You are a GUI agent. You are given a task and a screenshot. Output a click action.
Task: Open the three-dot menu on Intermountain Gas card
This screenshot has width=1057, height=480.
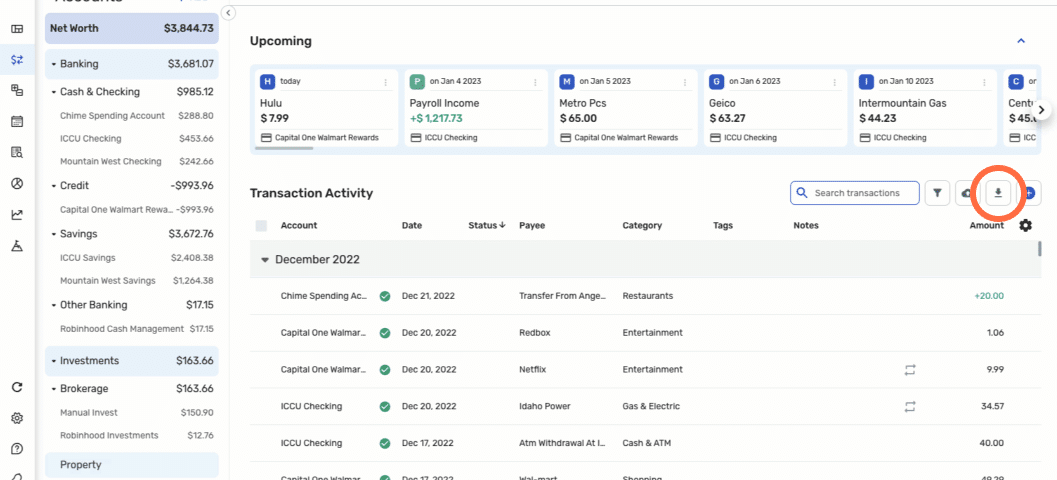point(984,82)
